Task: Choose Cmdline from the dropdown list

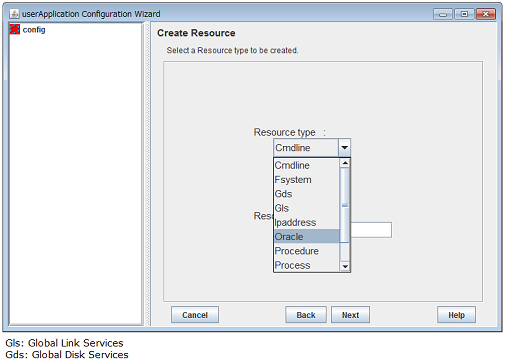Action: pyautogui.click(x=306, y=165)
